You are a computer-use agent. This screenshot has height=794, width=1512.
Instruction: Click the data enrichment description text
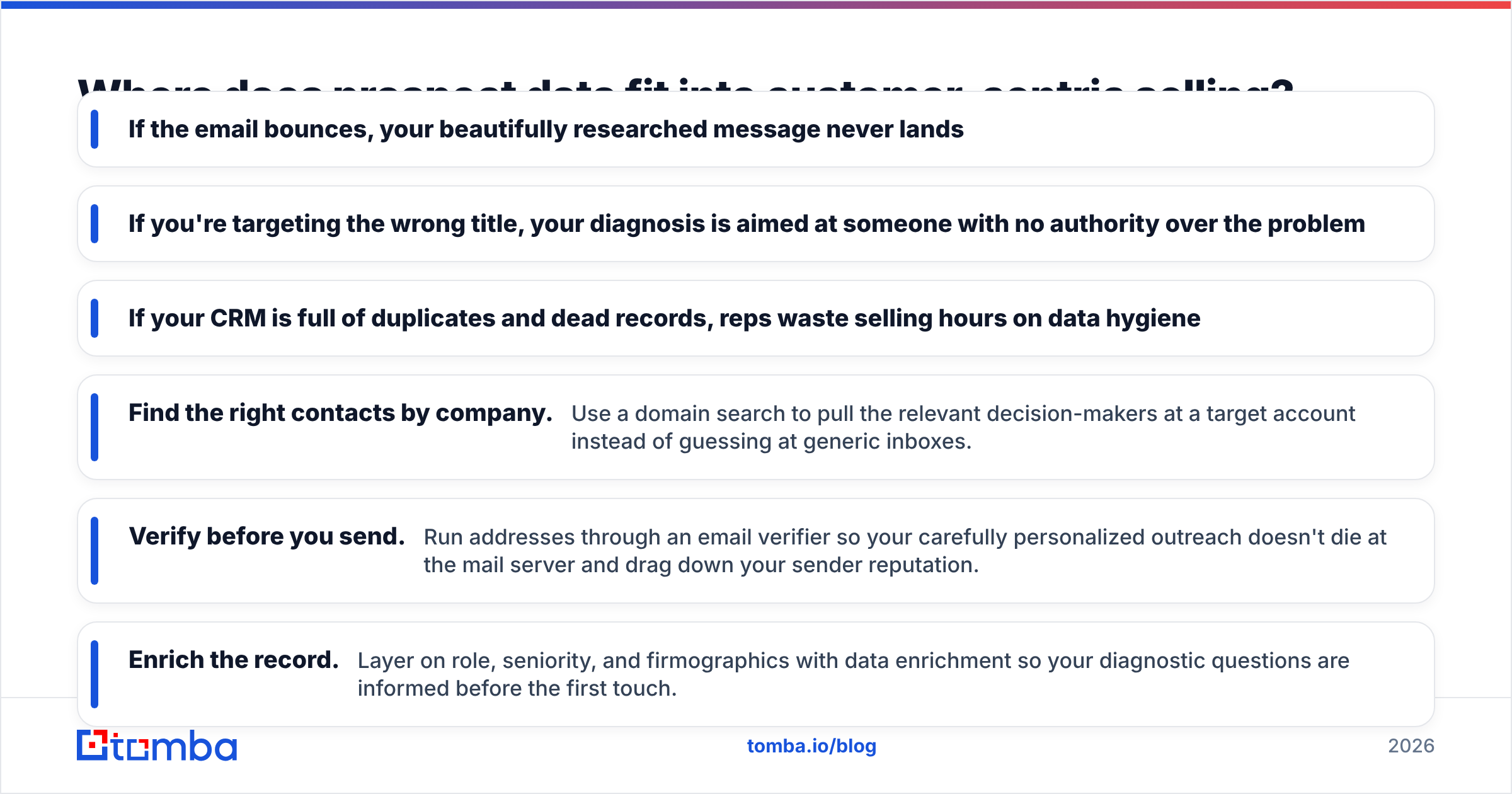click(853, 674)
